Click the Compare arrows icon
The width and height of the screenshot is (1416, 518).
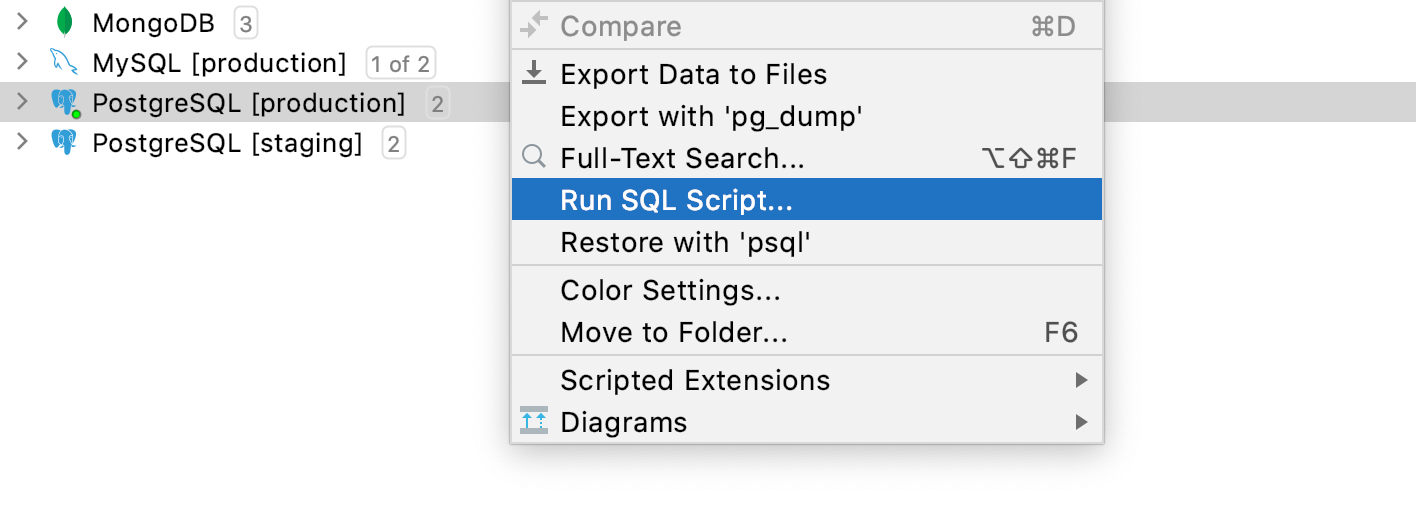pos(535,25)
